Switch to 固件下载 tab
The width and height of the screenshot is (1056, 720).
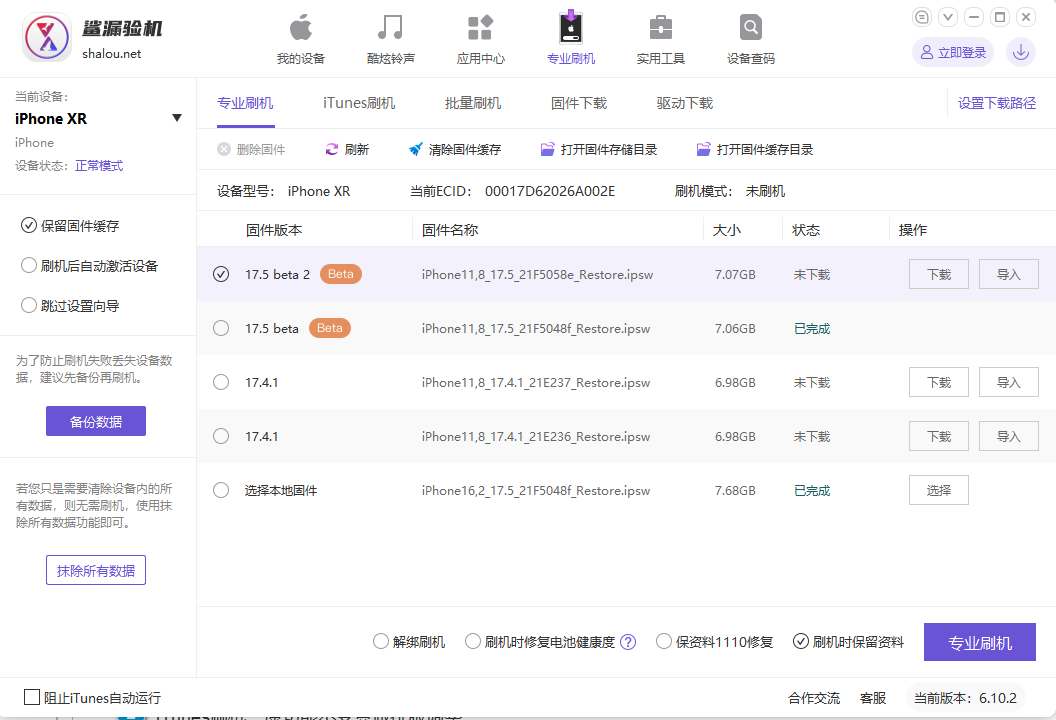click(579, 103)
